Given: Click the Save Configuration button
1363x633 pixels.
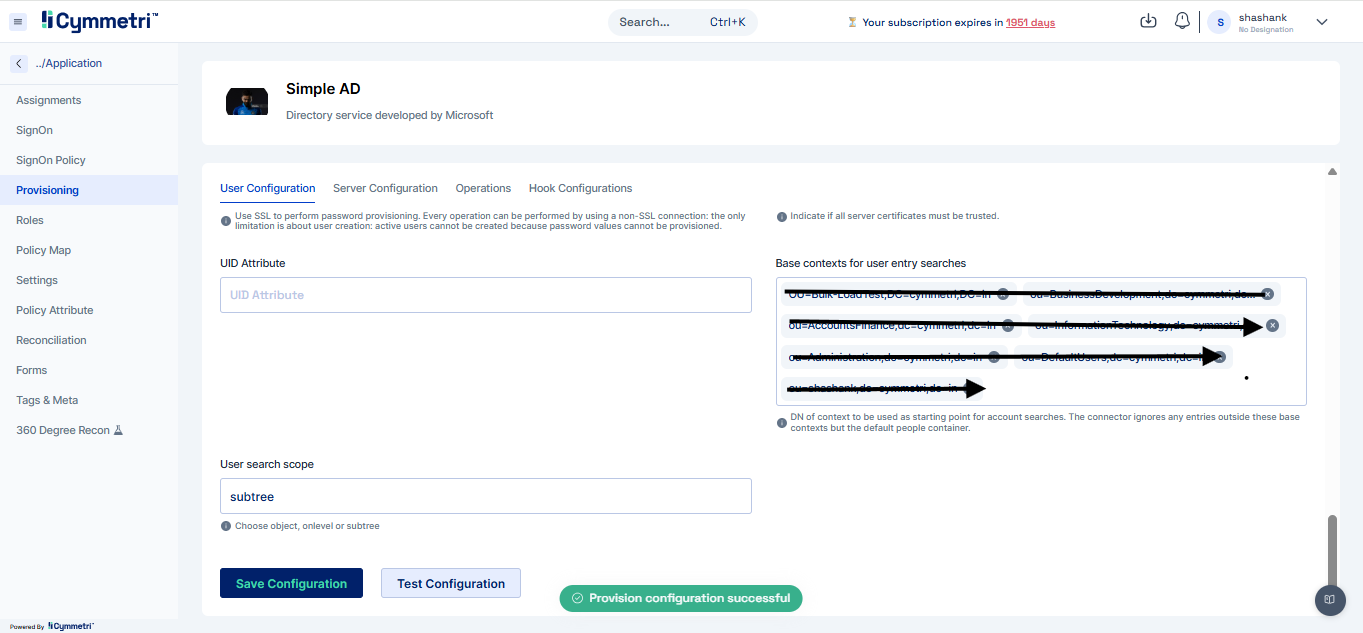Looking at the screenshot, I should 291,584.
